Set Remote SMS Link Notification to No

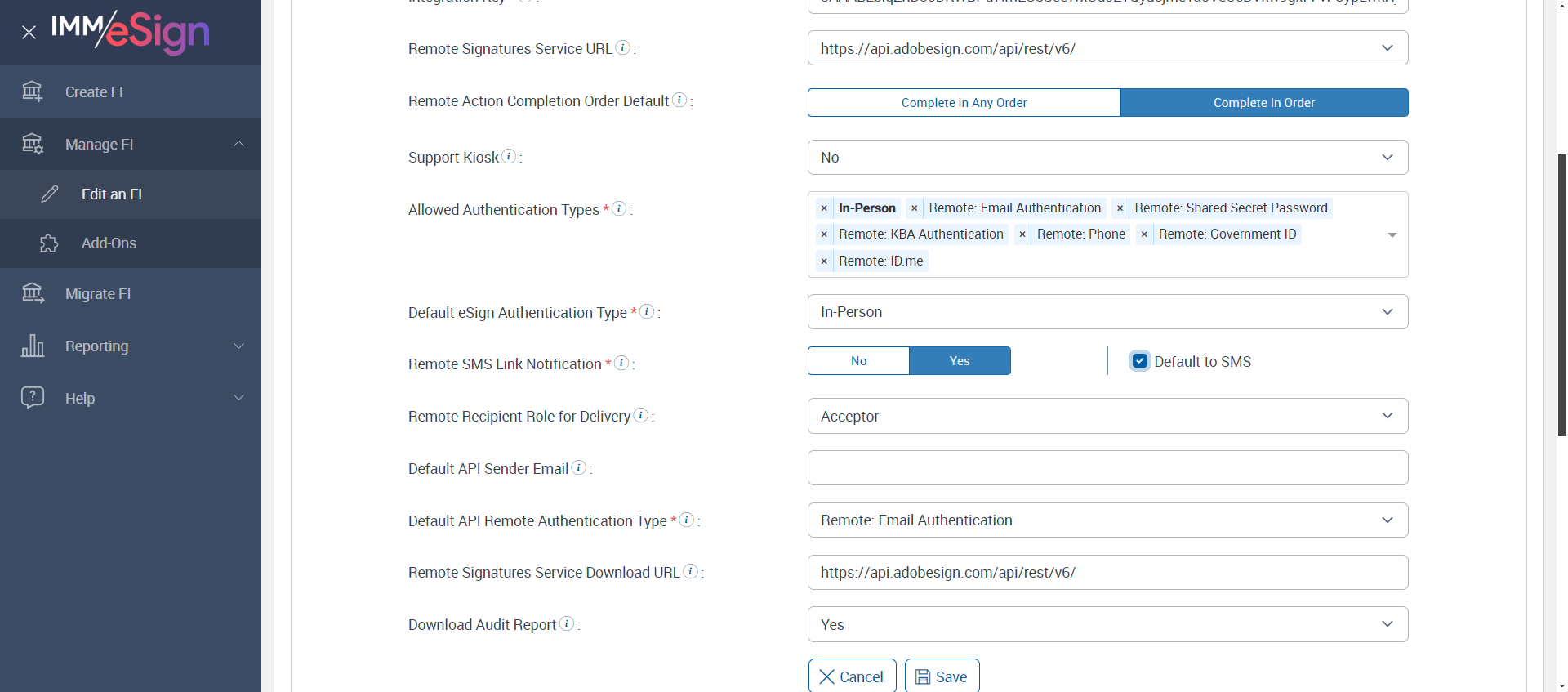(x=858, y=361)
